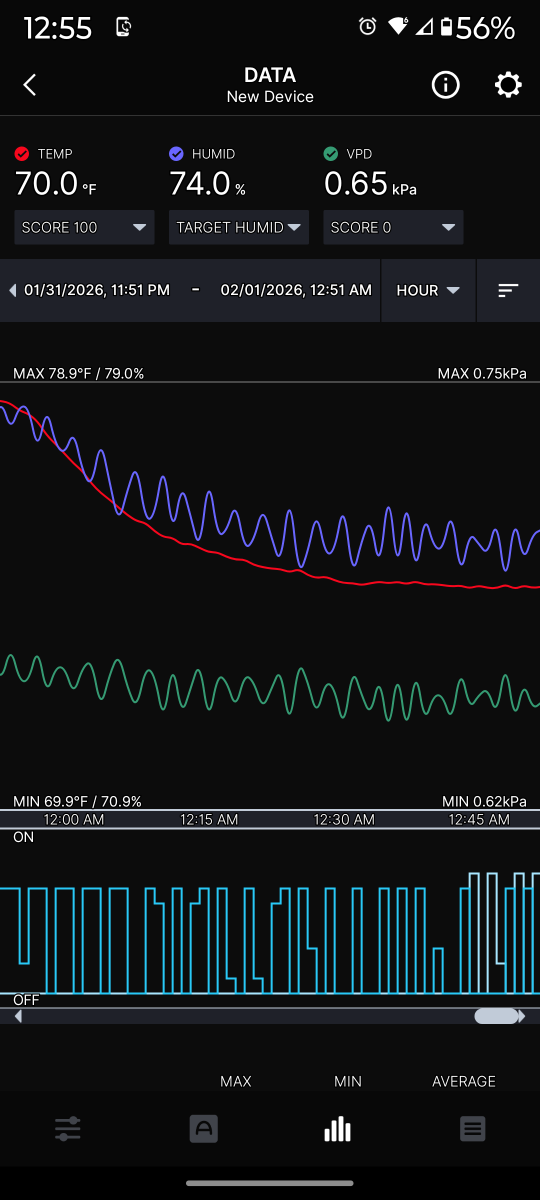Open the automation 'A' tab
Screen dimensions: 540x1200
[x=203, y=1129]
